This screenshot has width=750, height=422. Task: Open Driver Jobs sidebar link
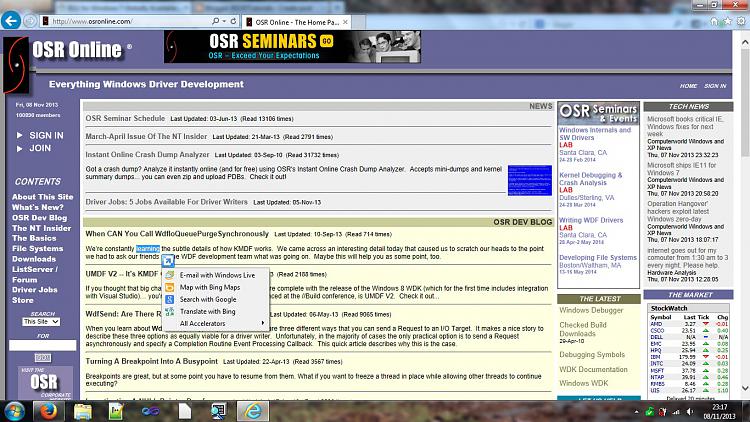coord(34,289)
